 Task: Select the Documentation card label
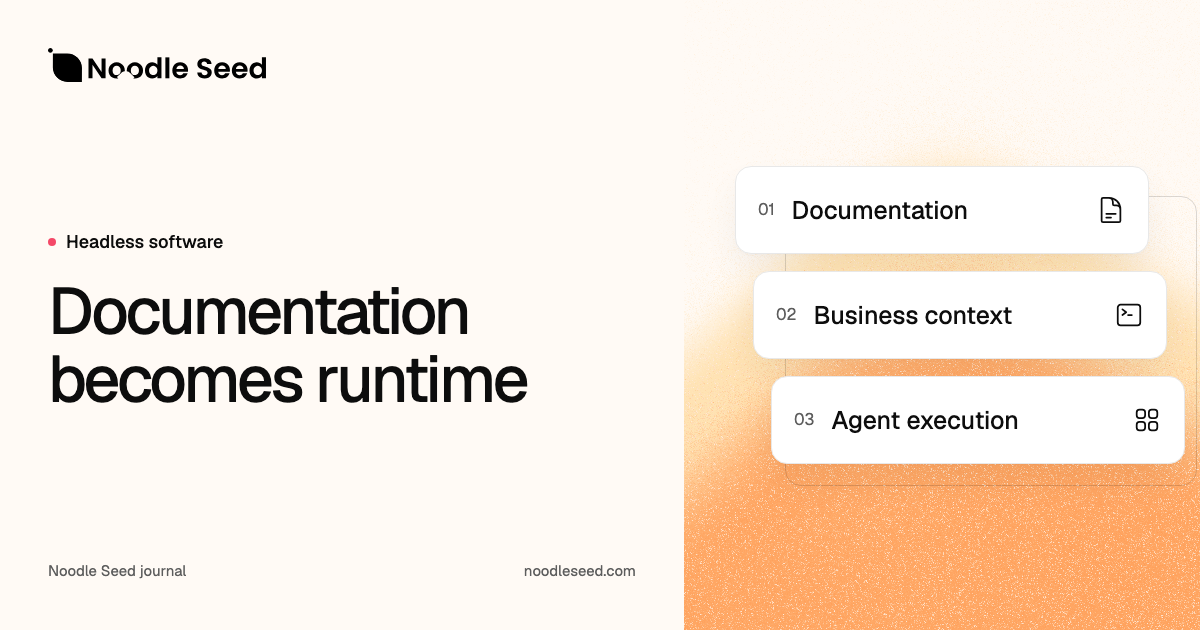click(880, 210)
